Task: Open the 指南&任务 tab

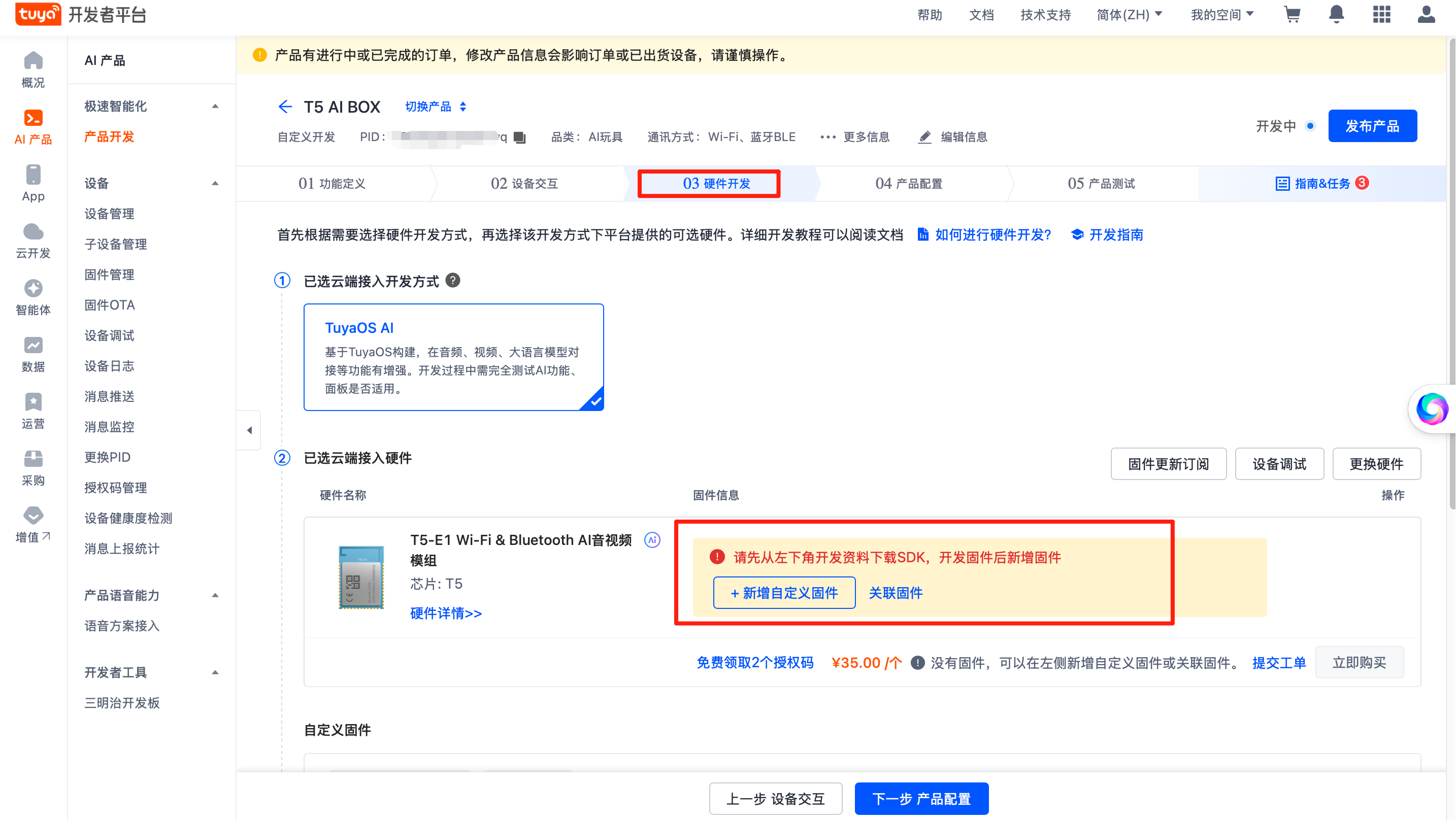Action: pos(1321,183)
